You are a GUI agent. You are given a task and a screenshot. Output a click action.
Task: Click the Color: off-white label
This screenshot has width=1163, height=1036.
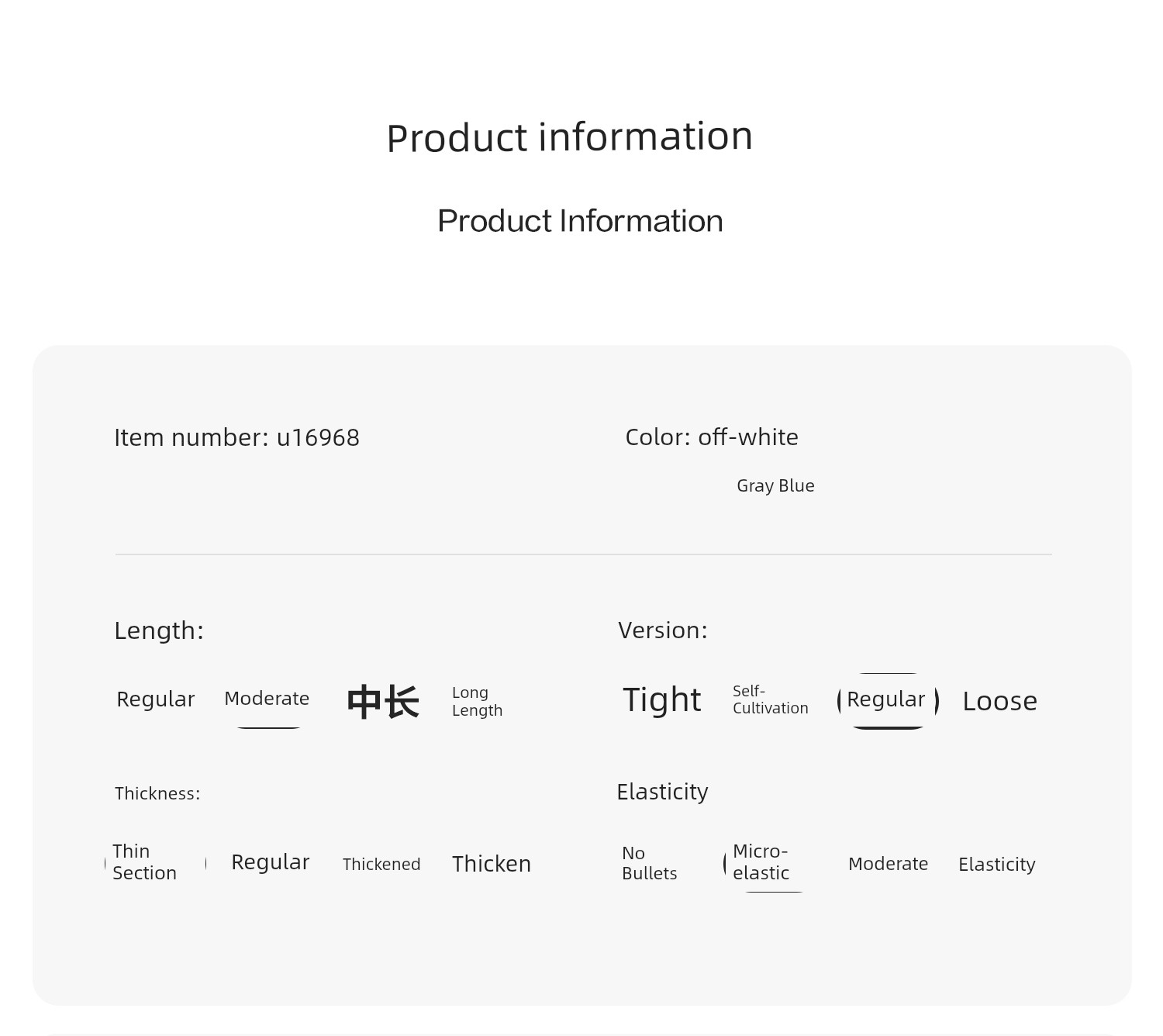pyautogui.click(x=712, y=437)
